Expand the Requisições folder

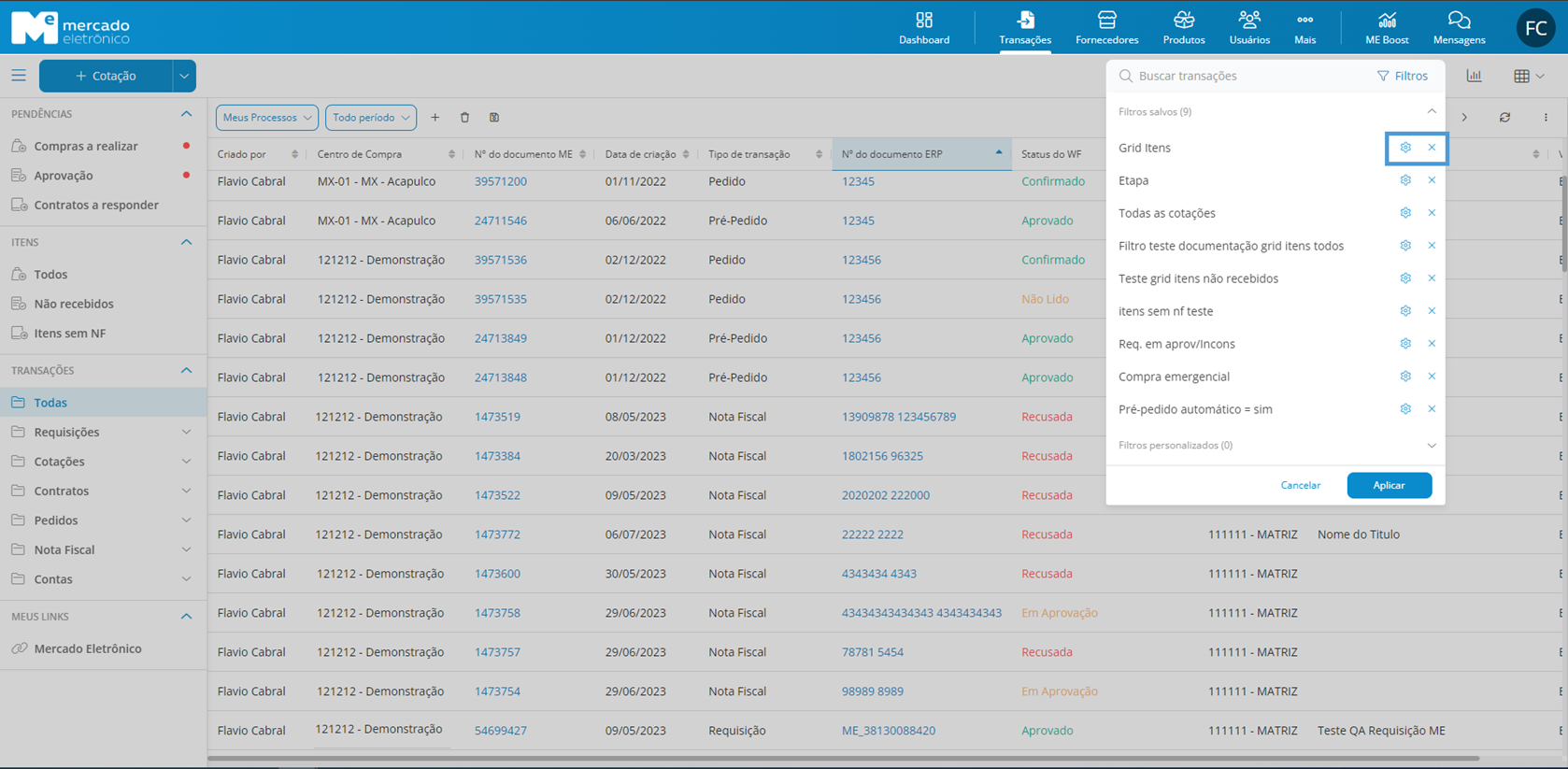pos(186,433)
